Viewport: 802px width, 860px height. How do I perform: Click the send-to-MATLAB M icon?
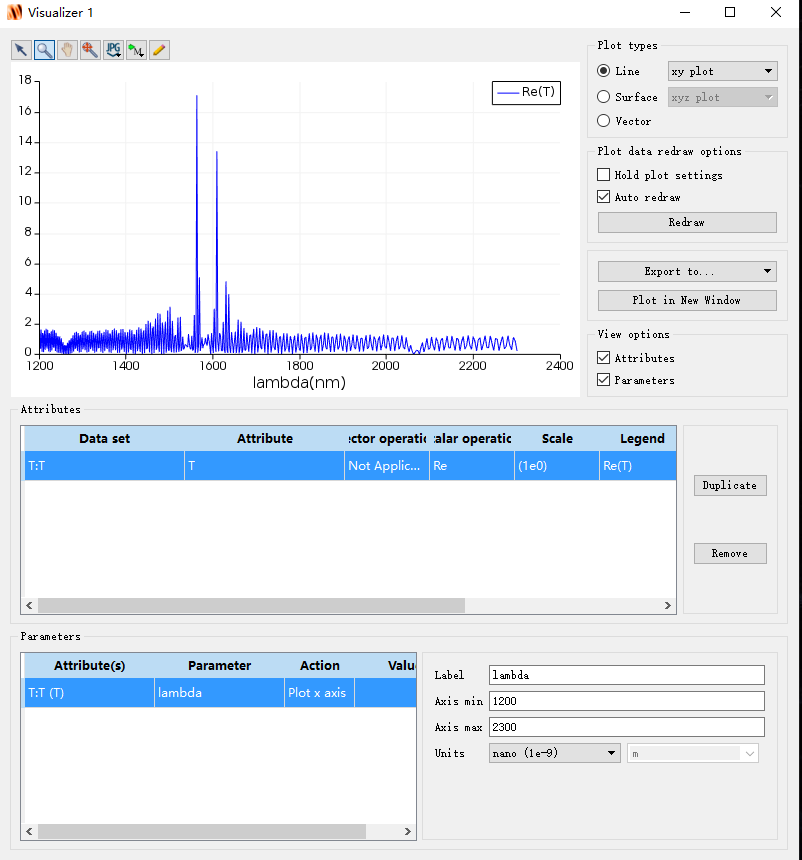tap(136, 50)
